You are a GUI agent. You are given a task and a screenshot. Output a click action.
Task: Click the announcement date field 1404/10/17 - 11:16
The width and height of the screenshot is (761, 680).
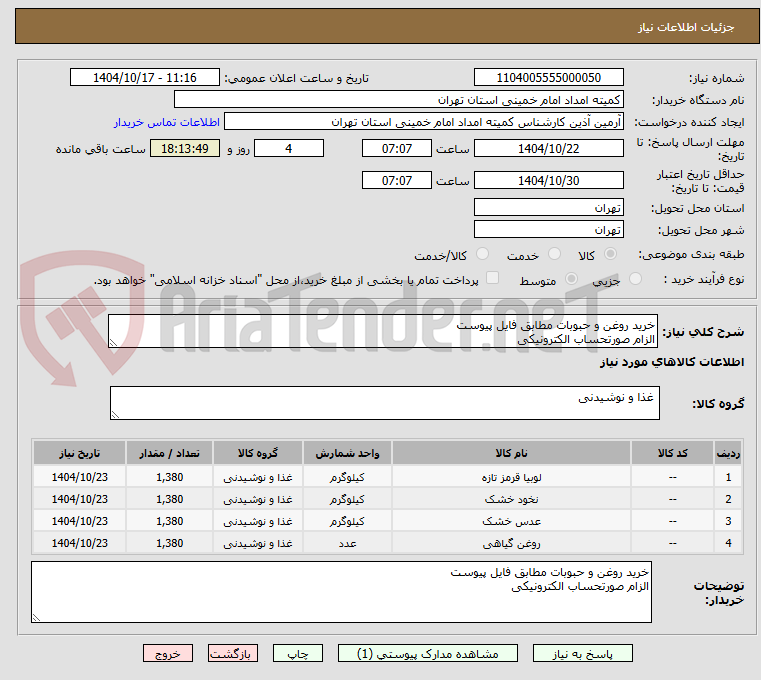coord(145,77)
